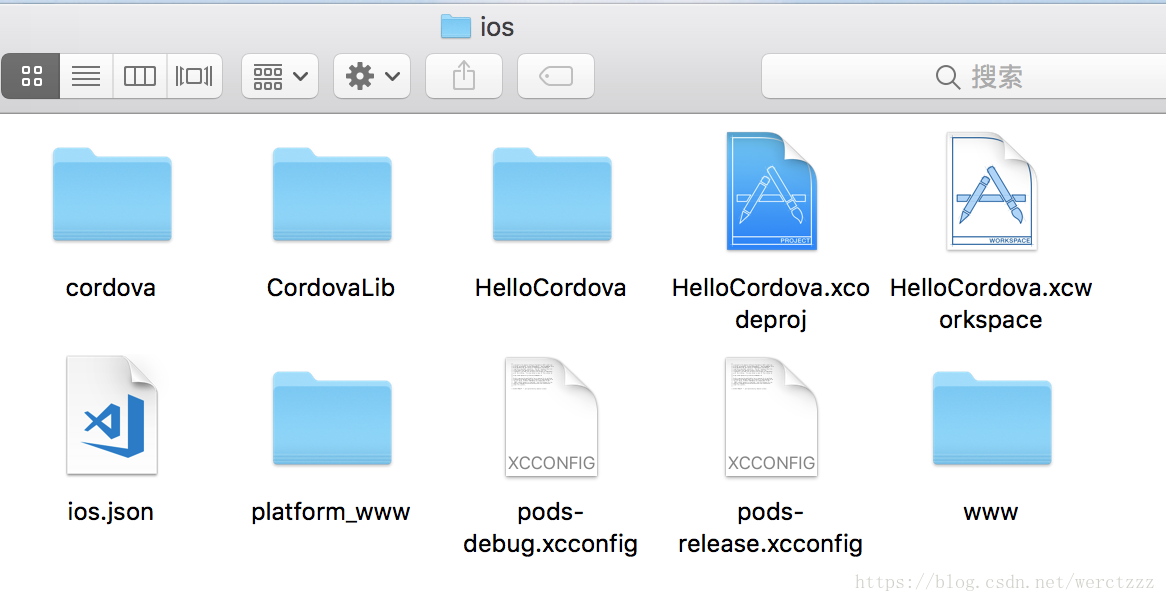Image resolution: width=1166 pixels, height=602 pixels.
Task: Click the Share toolbar button
Action: [x=464, y=76]
